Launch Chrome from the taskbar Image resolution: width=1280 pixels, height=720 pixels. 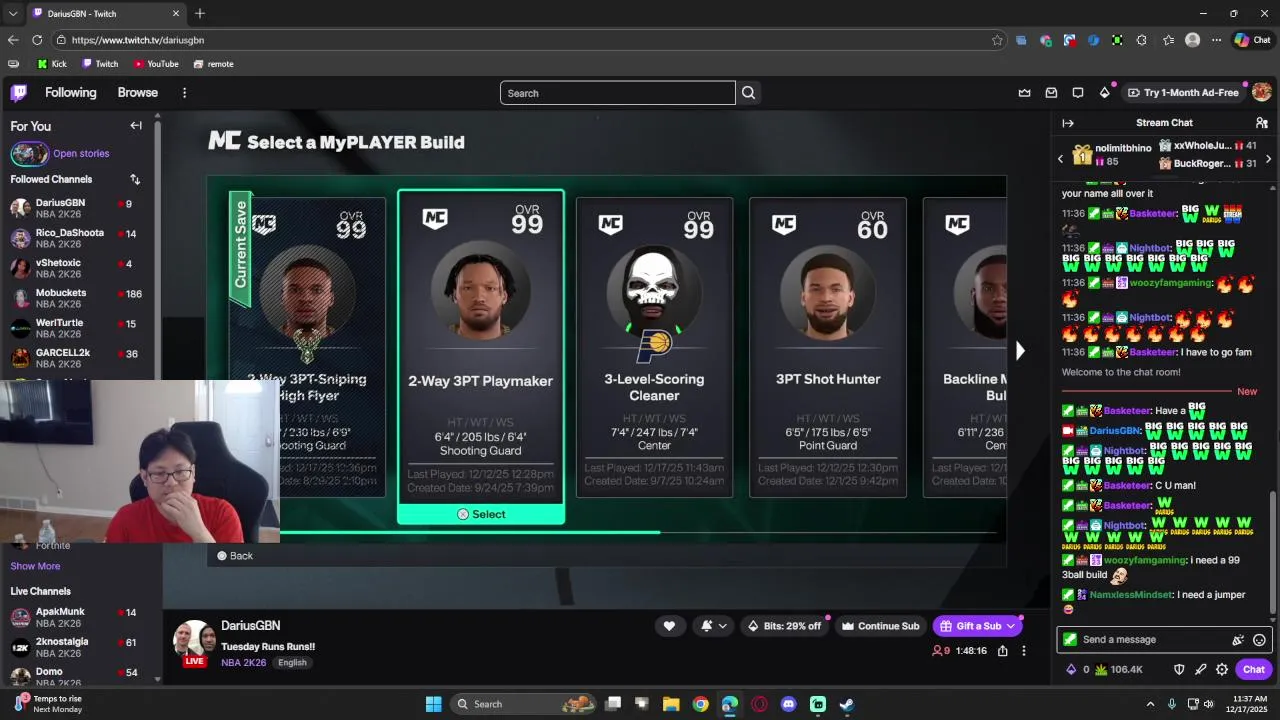[x=700, y=704]
